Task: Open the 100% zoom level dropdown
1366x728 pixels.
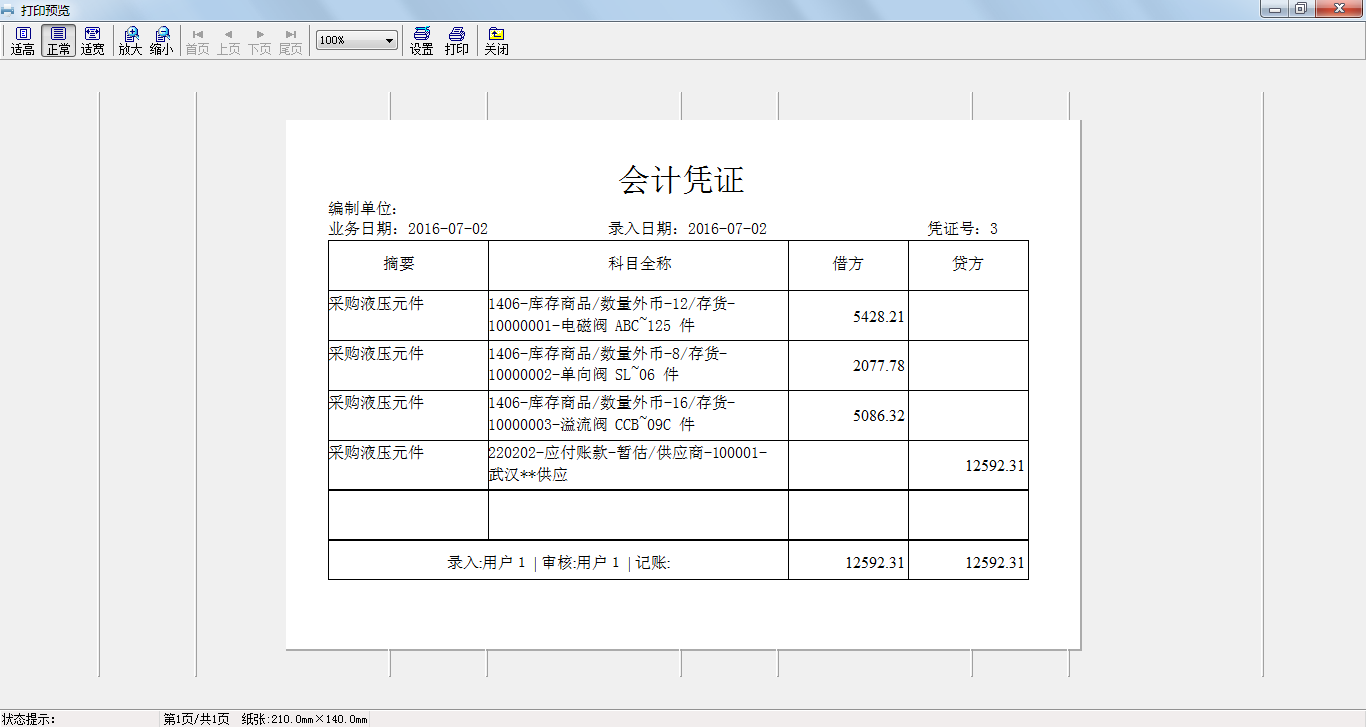Action: pyautogui.click(x=357, y=40)
